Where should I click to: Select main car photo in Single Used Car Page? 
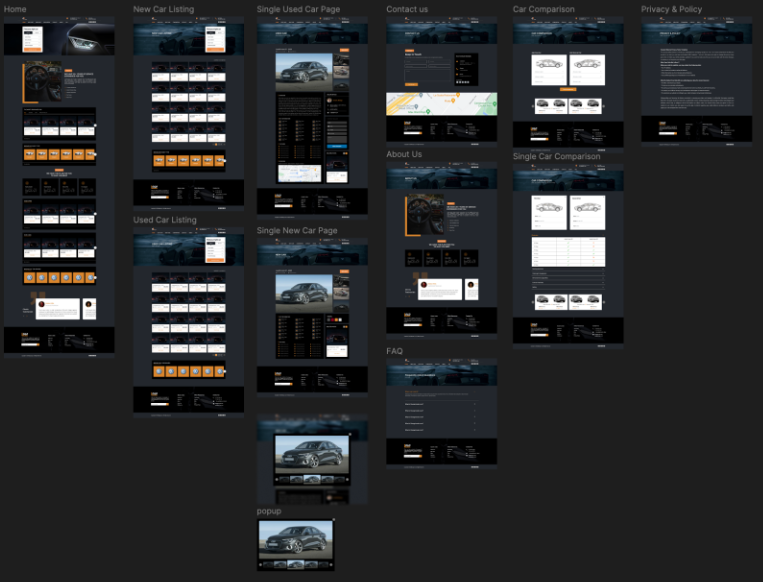point(304,72)
